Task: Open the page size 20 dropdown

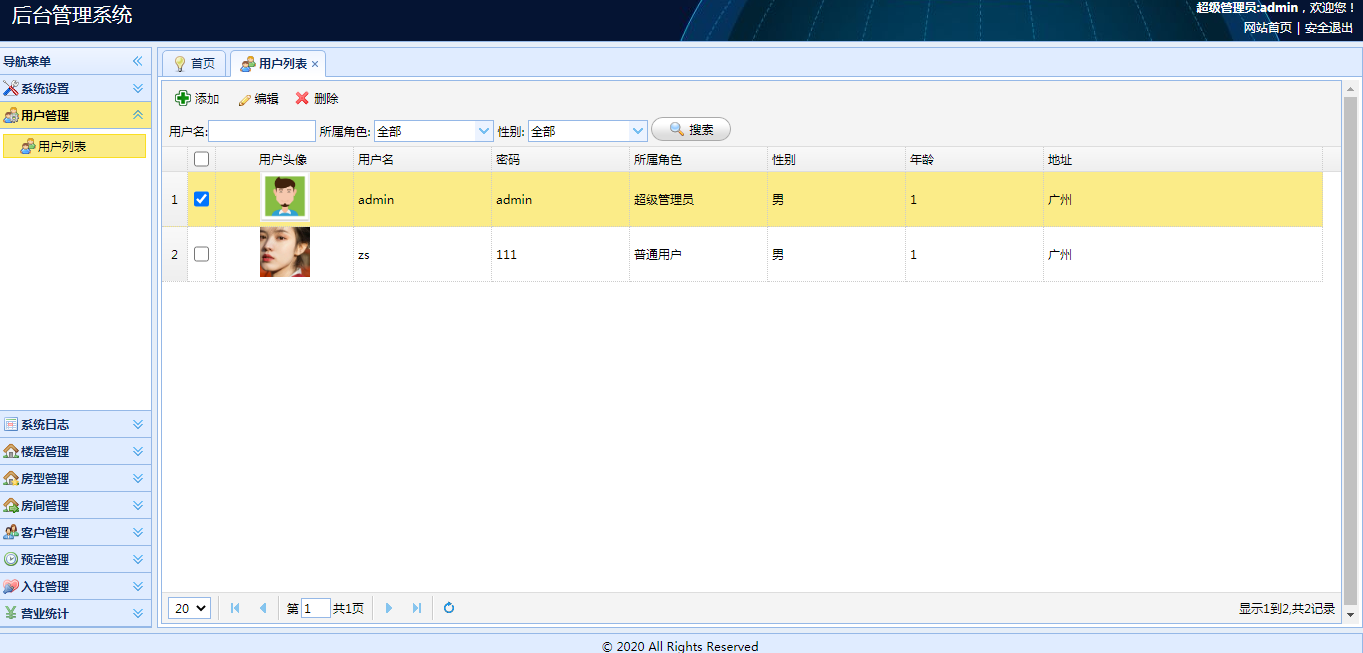Action: click(189, 608)
